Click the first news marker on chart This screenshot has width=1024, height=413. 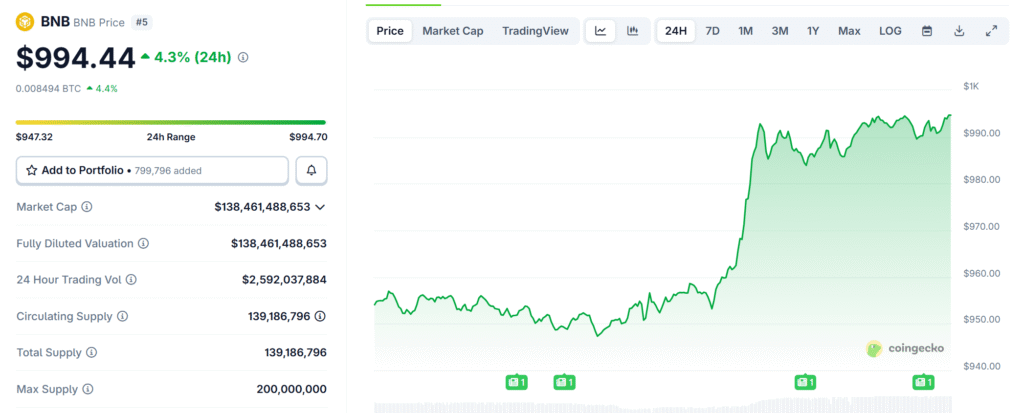tap(516, 381)
